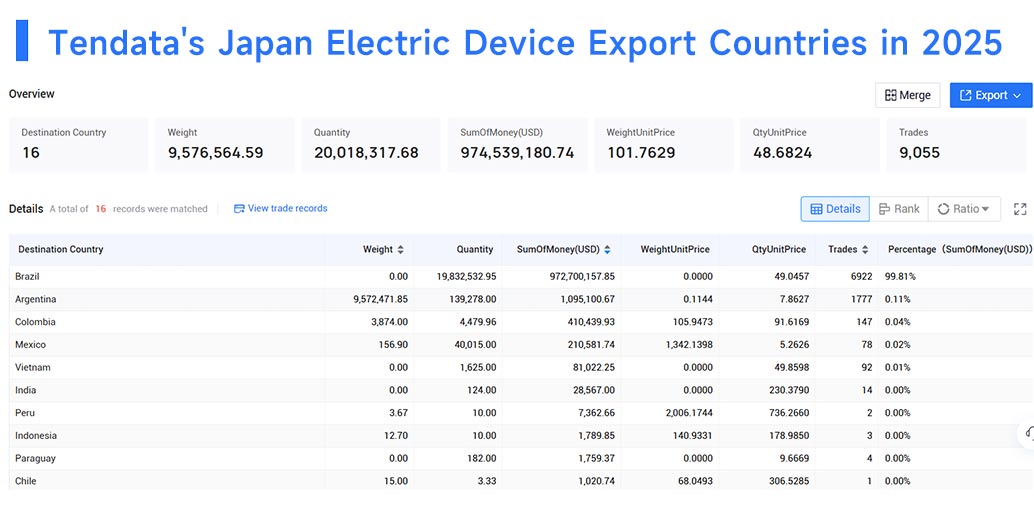Select the Argentina row country name
1034x509 pixels.
[x=36, y=299]
